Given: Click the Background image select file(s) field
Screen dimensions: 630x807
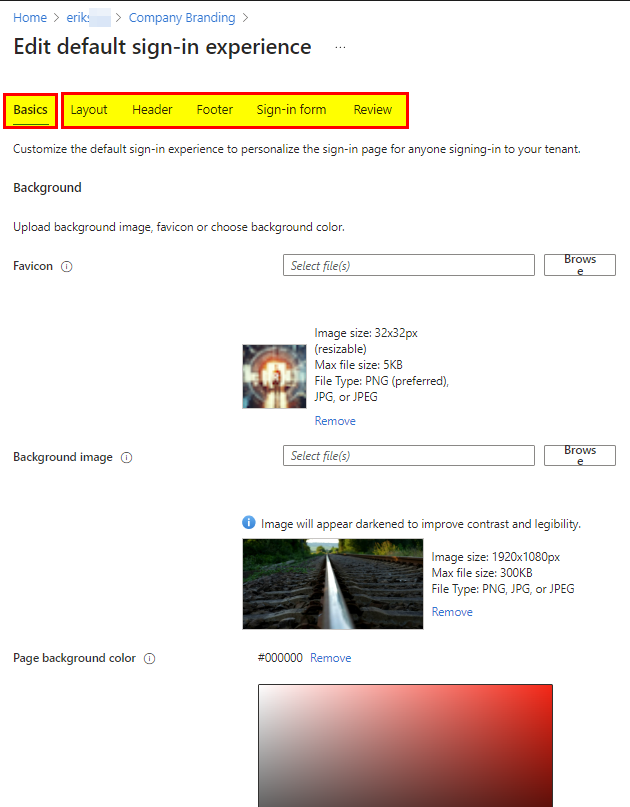Looking at the screenshot, I should click(408, 456).
